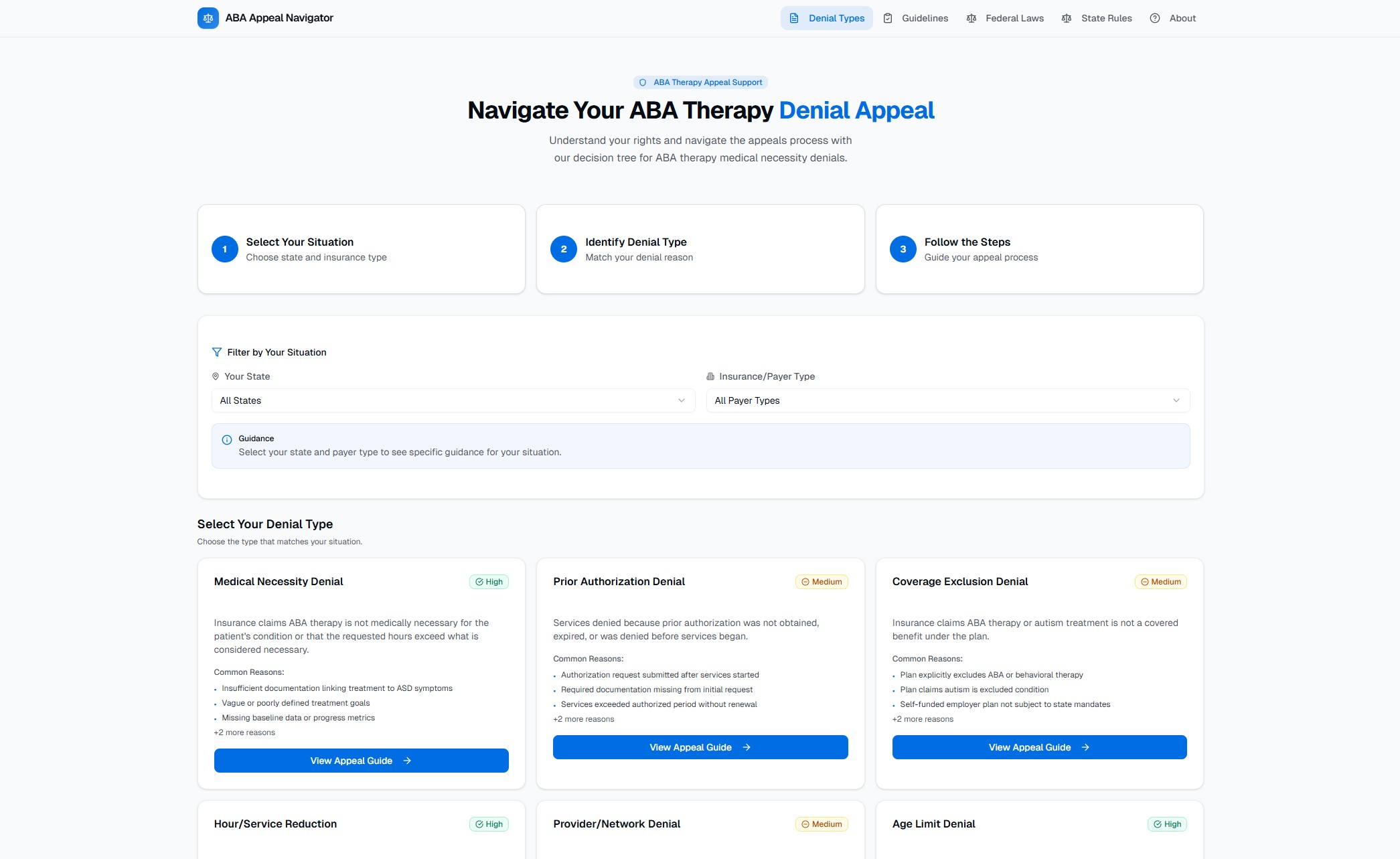
Task: Select the Hour/Service Reduction card title
Action: (x=275, y=824)
